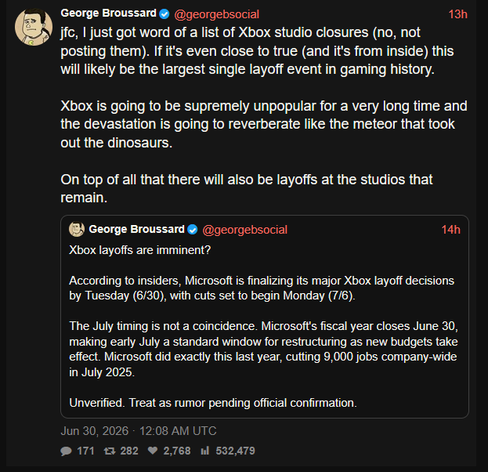Open the view count bar chart icon
Viewport: 488px width, 472px height.
(x=205, y=451)
